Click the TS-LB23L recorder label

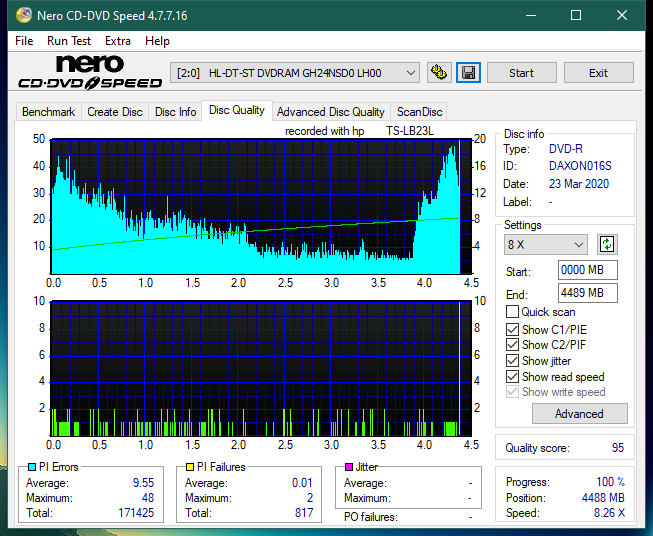(x=410, y=131)
